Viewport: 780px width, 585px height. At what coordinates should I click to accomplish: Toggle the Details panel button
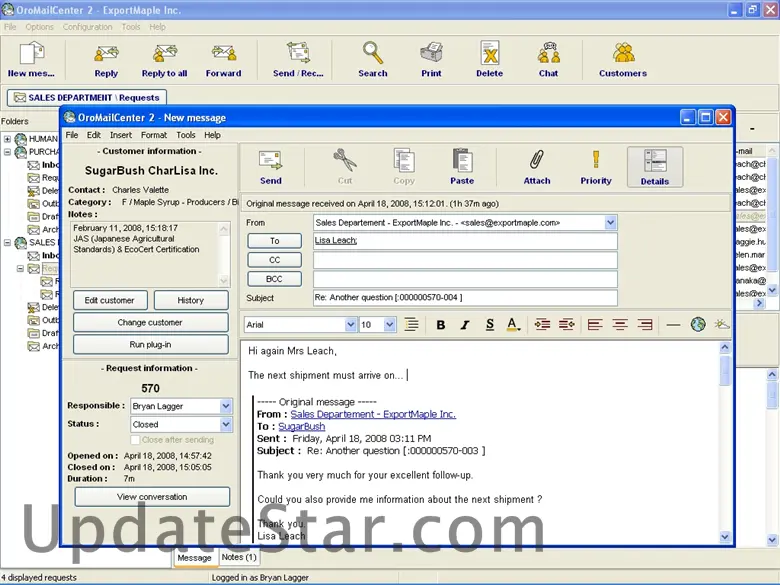coord(655,166)
